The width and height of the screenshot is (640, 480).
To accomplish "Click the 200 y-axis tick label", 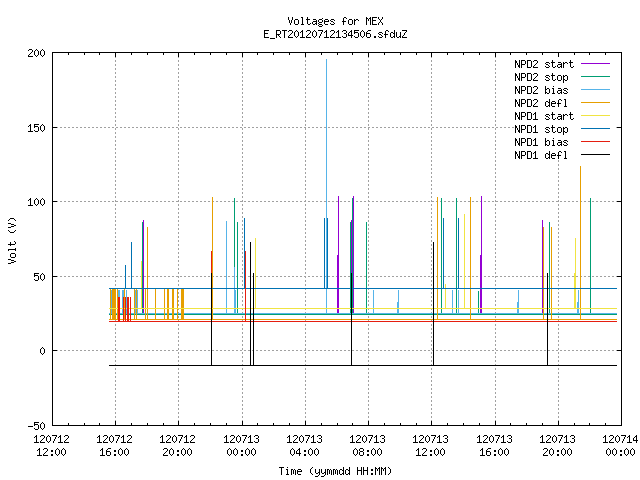I will [x=36, y=53].
